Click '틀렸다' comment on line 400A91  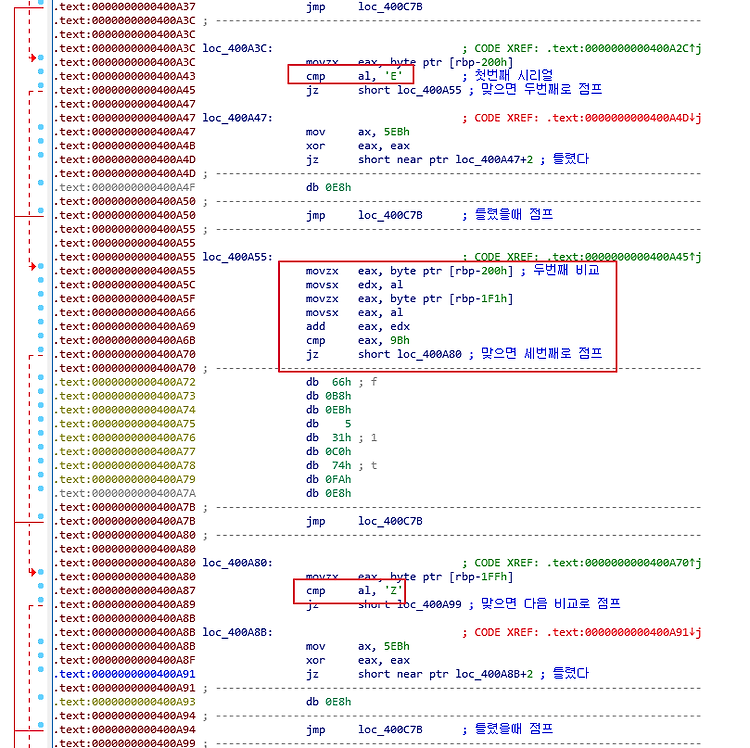(571, 673)
